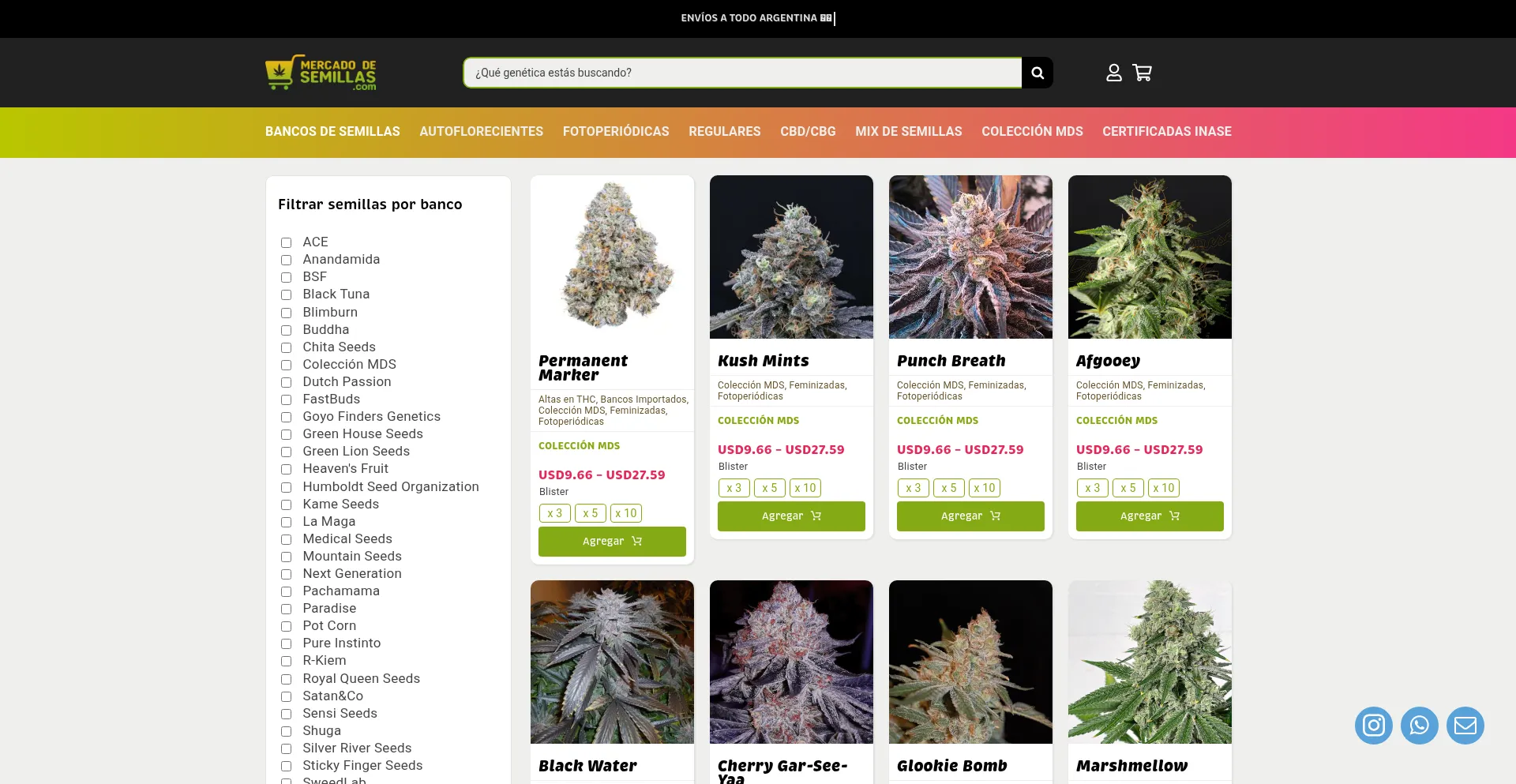Viewport: 1516px width, 784px height.
Task: Tick the Dutch Passion checkbox
Action: tap(287, 382)
